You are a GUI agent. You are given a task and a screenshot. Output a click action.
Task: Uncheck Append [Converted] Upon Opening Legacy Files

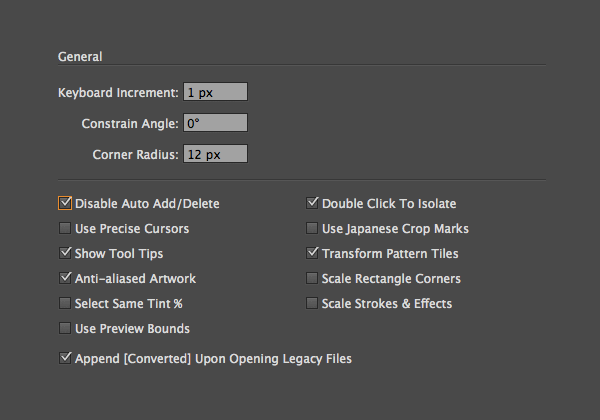pos(66,357)
